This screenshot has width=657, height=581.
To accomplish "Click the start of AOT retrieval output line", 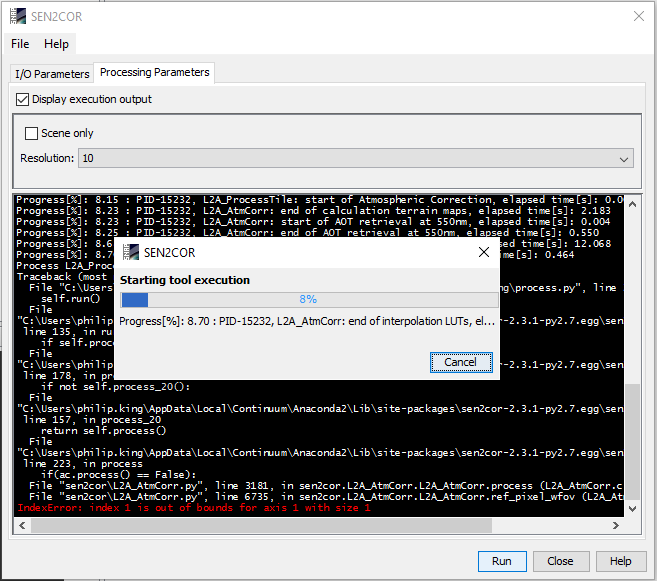I will (x=313, y=222).
